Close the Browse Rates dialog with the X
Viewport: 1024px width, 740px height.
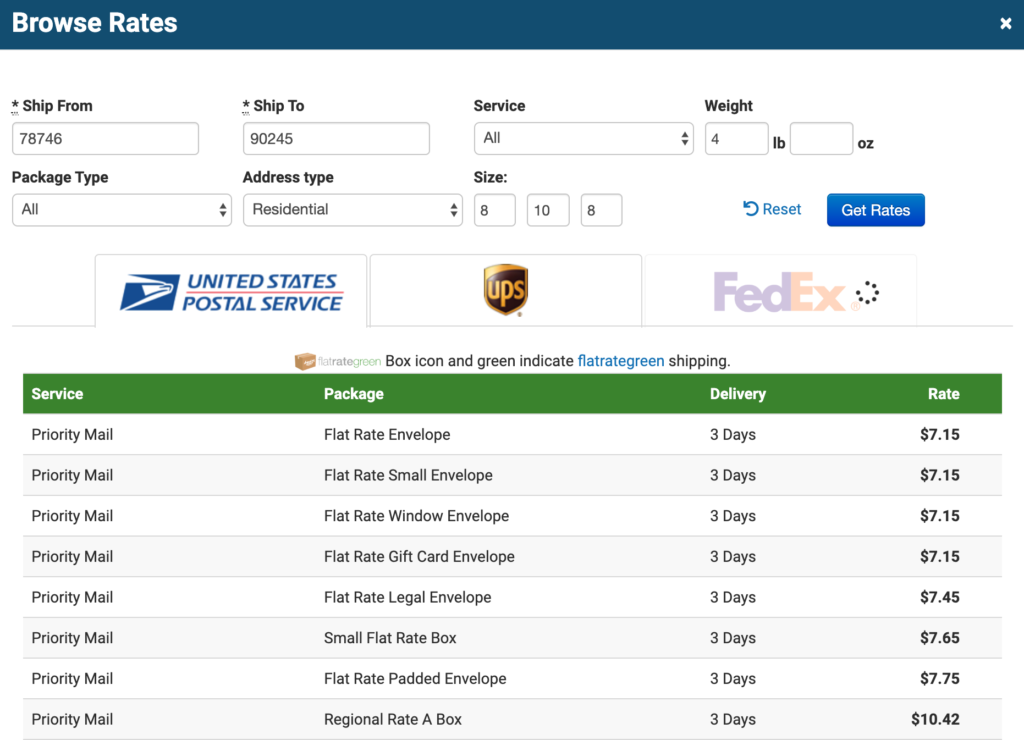pyautogui.click(x=1006, y=22)
